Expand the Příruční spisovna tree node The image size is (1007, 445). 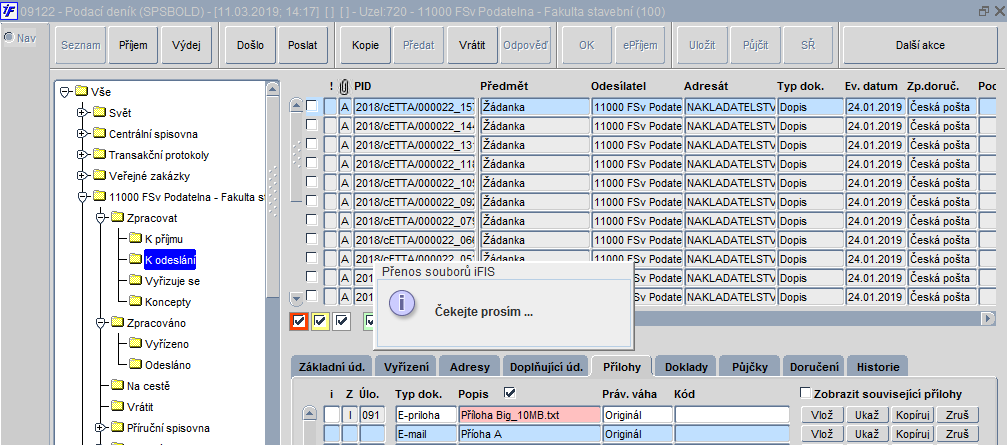(100, 427)
